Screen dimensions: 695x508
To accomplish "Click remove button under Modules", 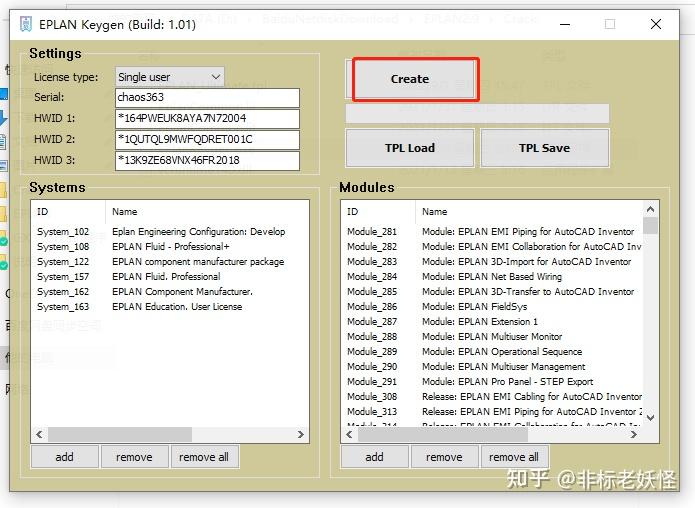I will coord(445,457).
